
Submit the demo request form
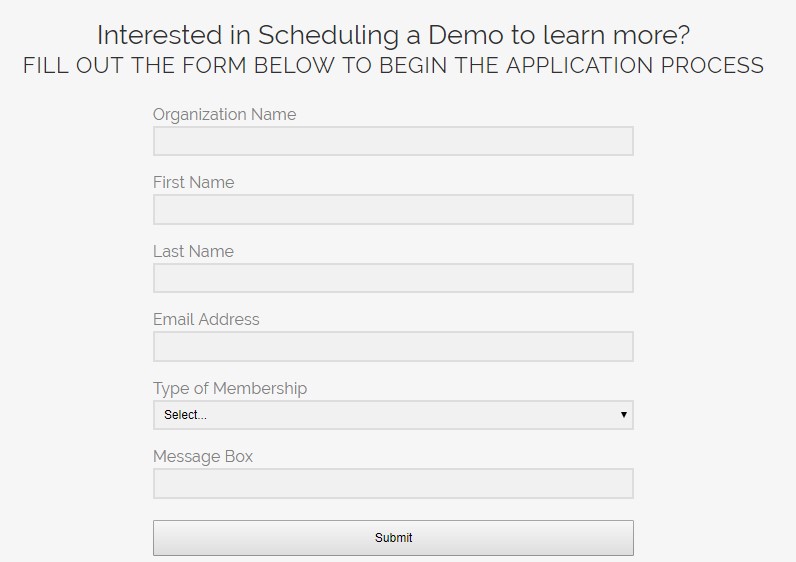(x=393, y=538)
